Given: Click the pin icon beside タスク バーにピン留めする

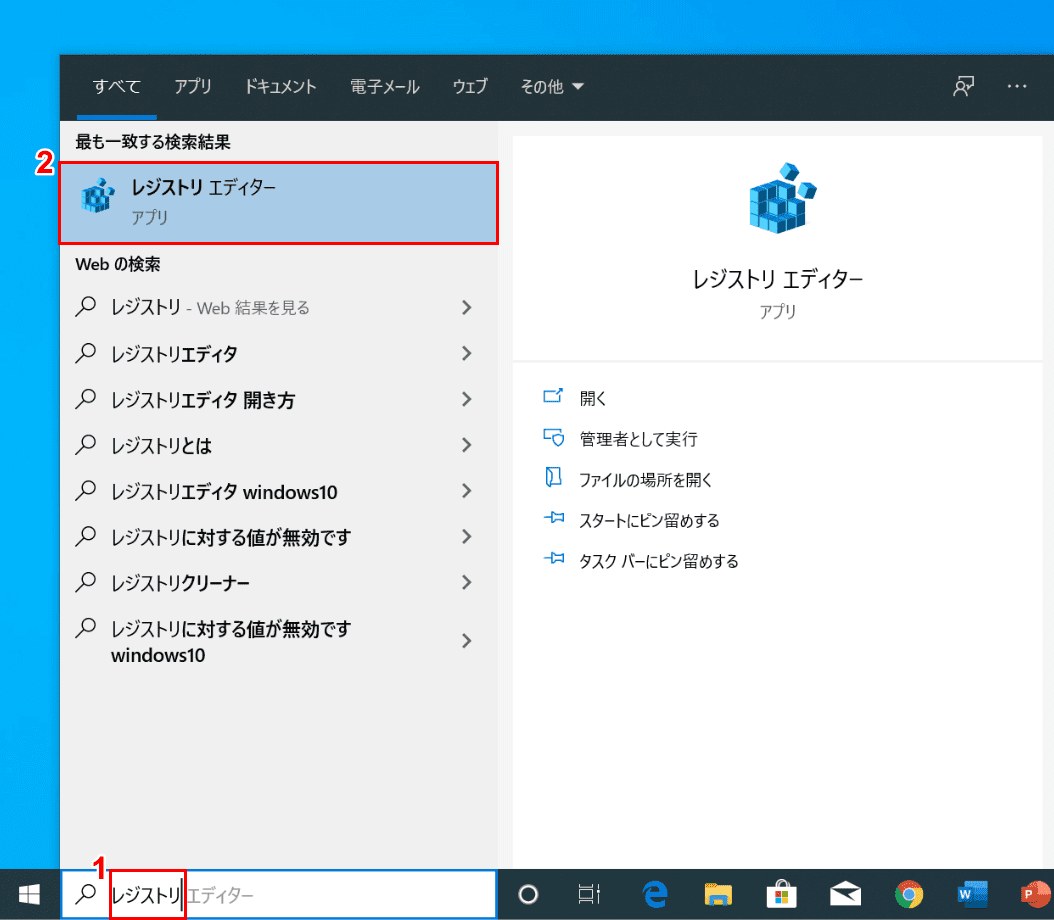Looking at the screenshot, I should pos(553,558).
